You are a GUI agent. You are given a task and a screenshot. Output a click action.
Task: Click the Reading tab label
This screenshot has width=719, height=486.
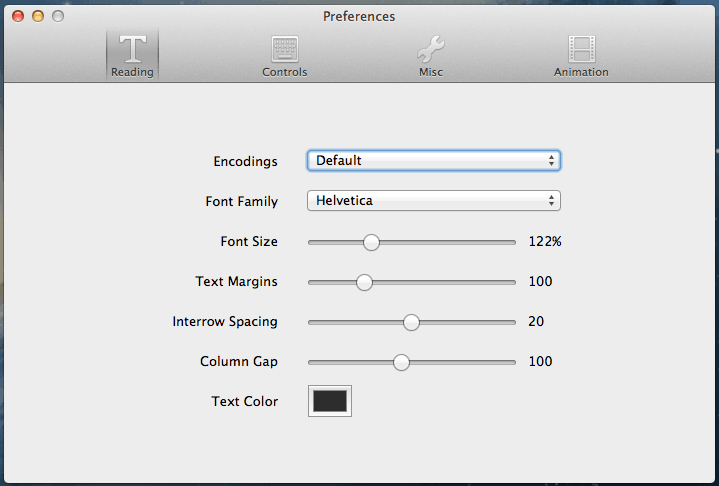coord(132,72)
